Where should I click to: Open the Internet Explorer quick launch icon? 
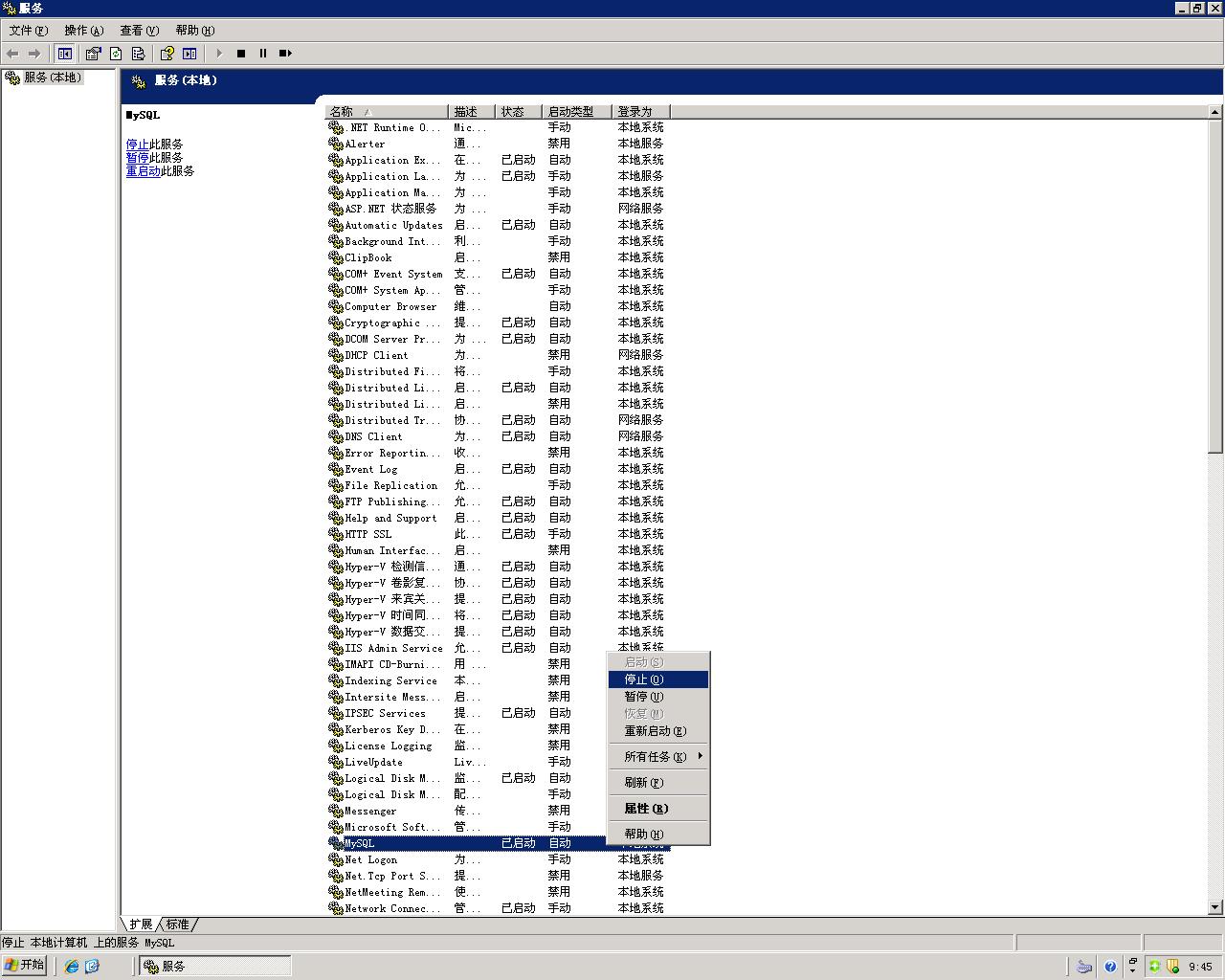(72, 967)
